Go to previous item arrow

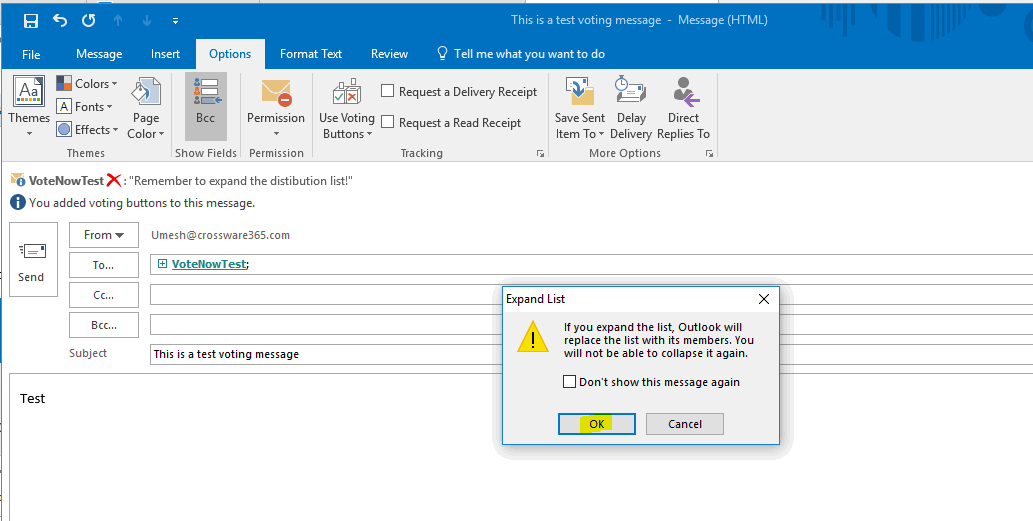pos(118,20)
